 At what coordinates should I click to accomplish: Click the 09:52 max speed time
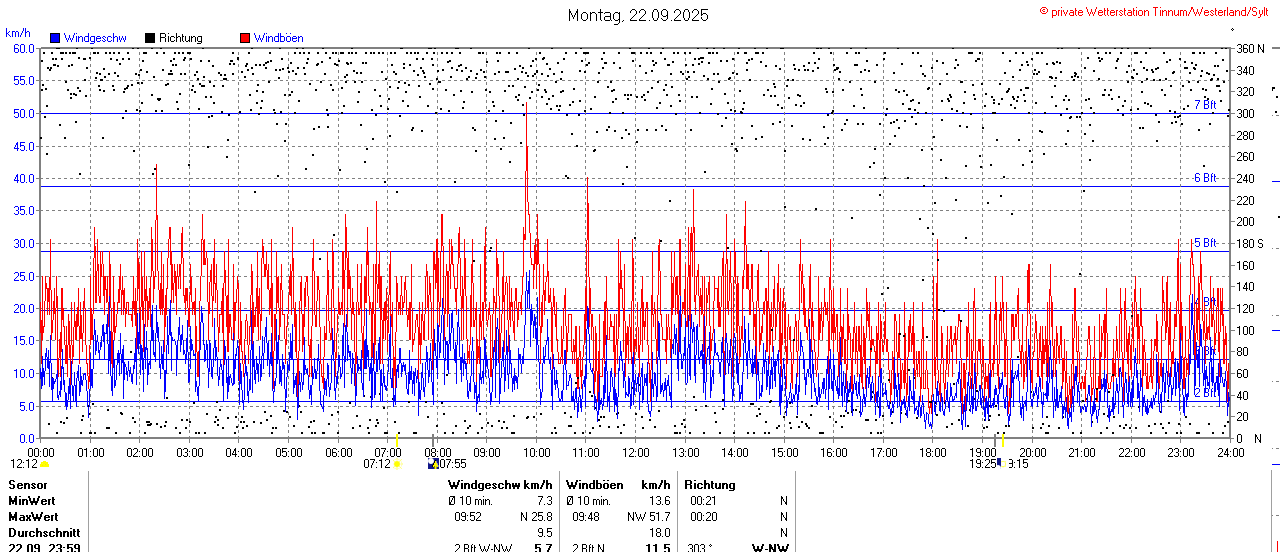pos(468,517)
